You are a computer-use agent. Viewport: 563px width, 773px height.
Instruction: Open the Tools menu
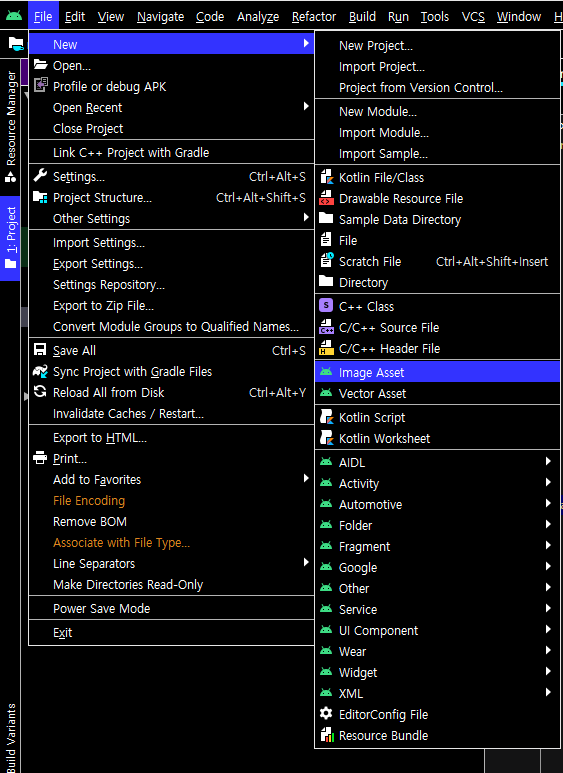tap(435, 17)
